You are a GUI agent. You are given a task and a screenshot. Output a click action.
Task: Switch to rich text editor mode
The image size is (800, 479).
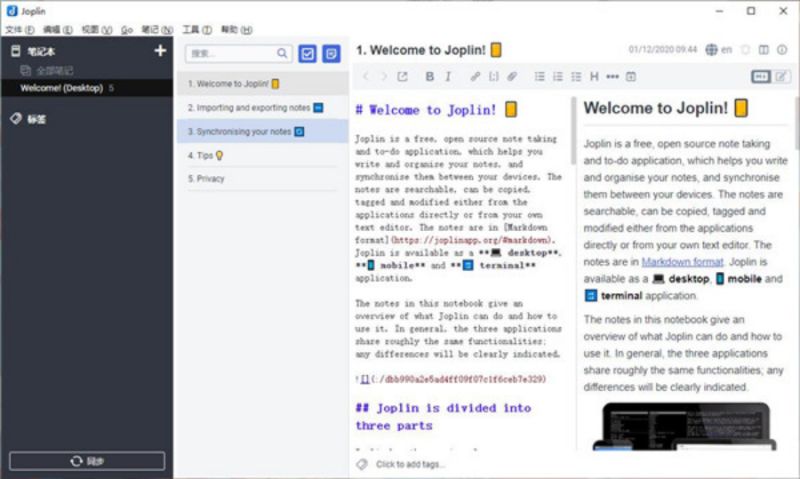[781, 77]
